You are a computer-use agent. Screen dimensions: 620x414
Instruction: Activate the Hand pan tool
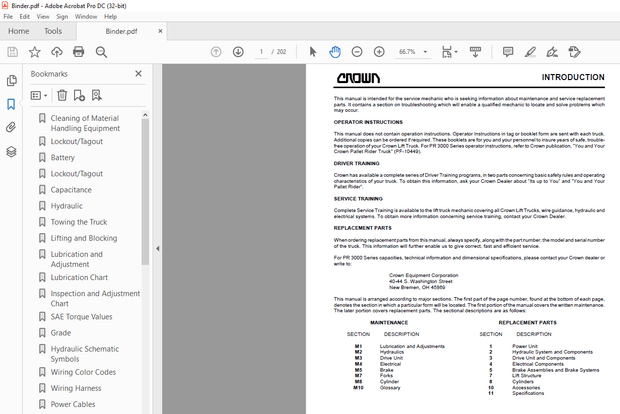click(x=335, y=52)
